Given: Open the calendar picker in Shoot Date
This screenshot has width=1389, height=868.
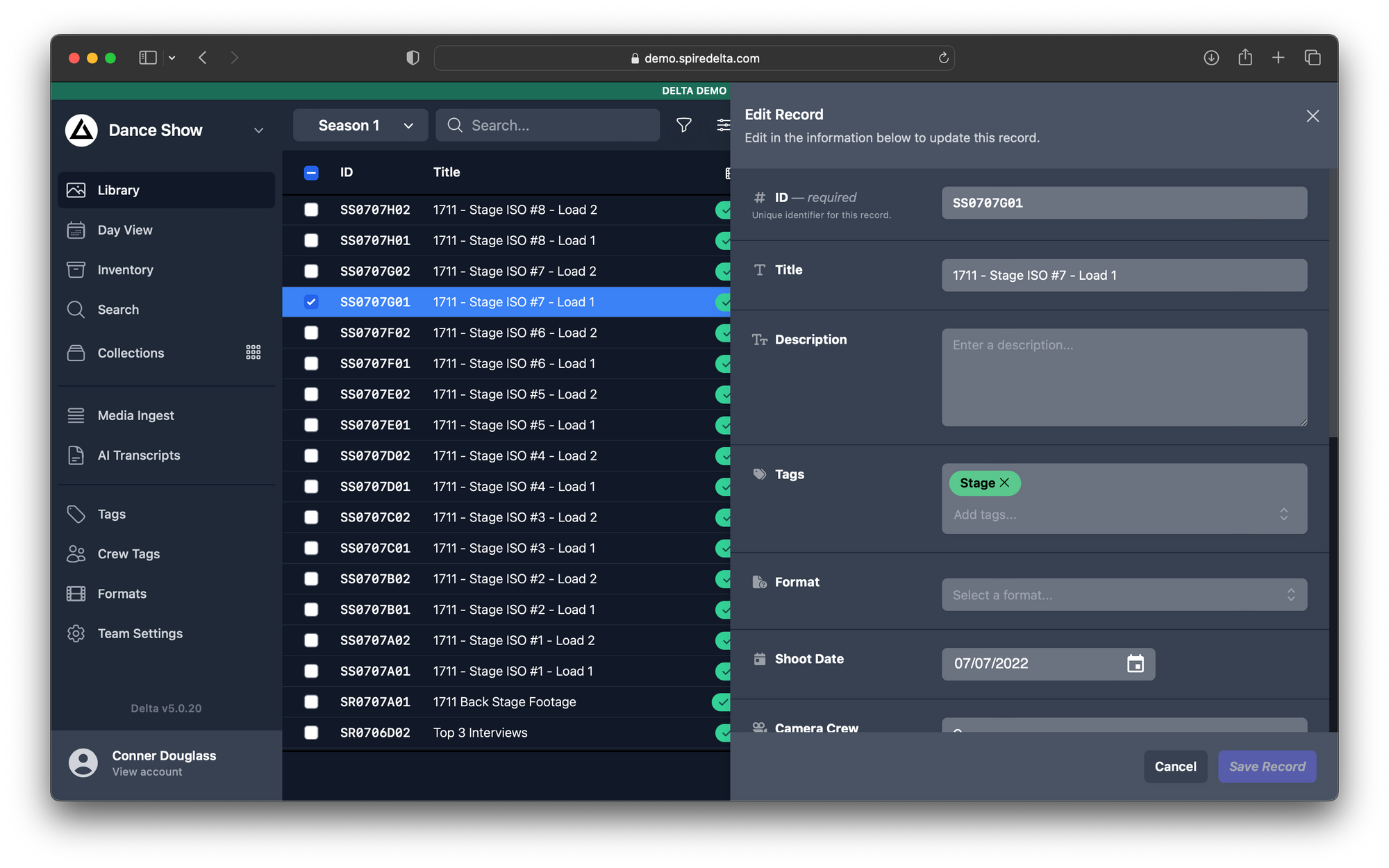Looking at the screenshot, I should 1135,663.
